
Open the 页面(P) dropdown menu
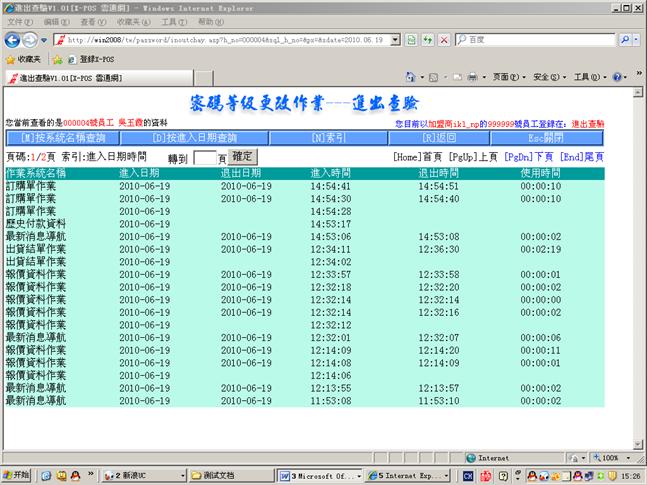pyautogui.click(x=507, y=77)
